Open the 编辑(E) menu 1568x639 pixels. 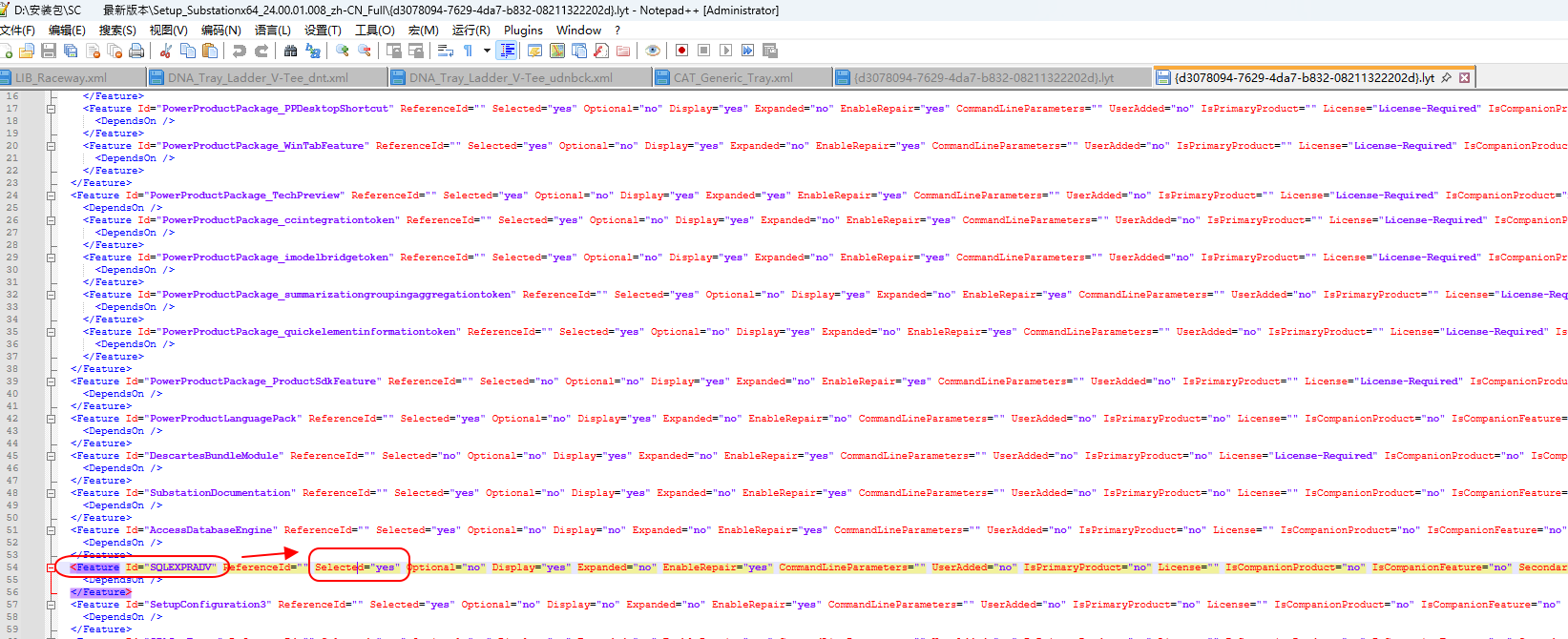[x=67, y=31]
